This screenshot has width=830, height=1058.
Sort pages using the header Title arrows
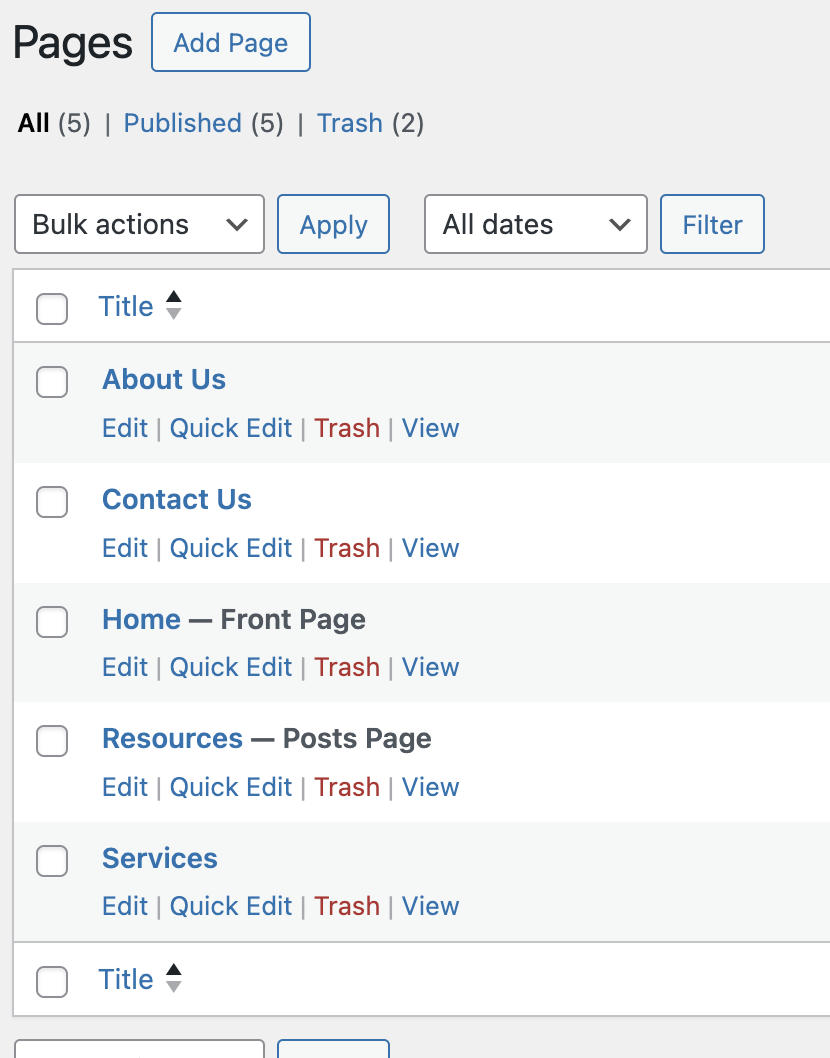tap(173, 306)
